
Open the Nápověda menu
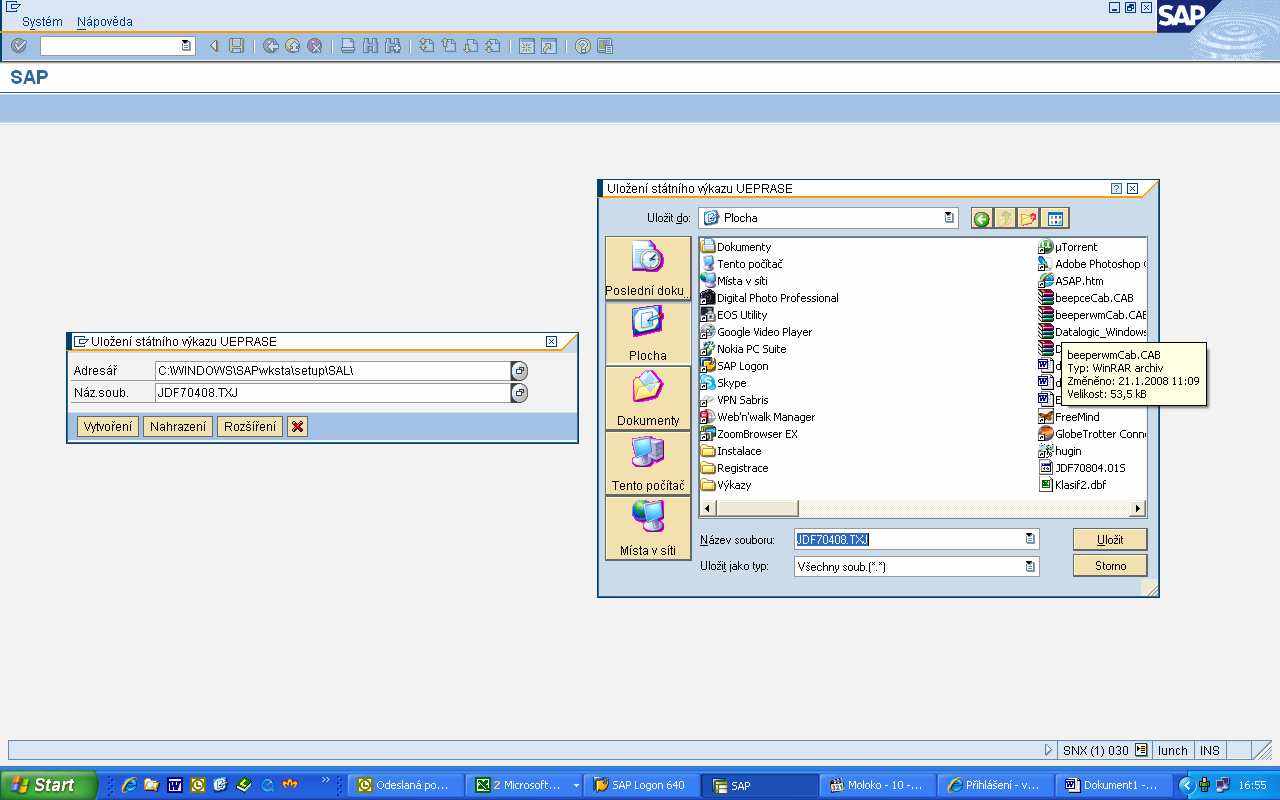tap(104, 21)
